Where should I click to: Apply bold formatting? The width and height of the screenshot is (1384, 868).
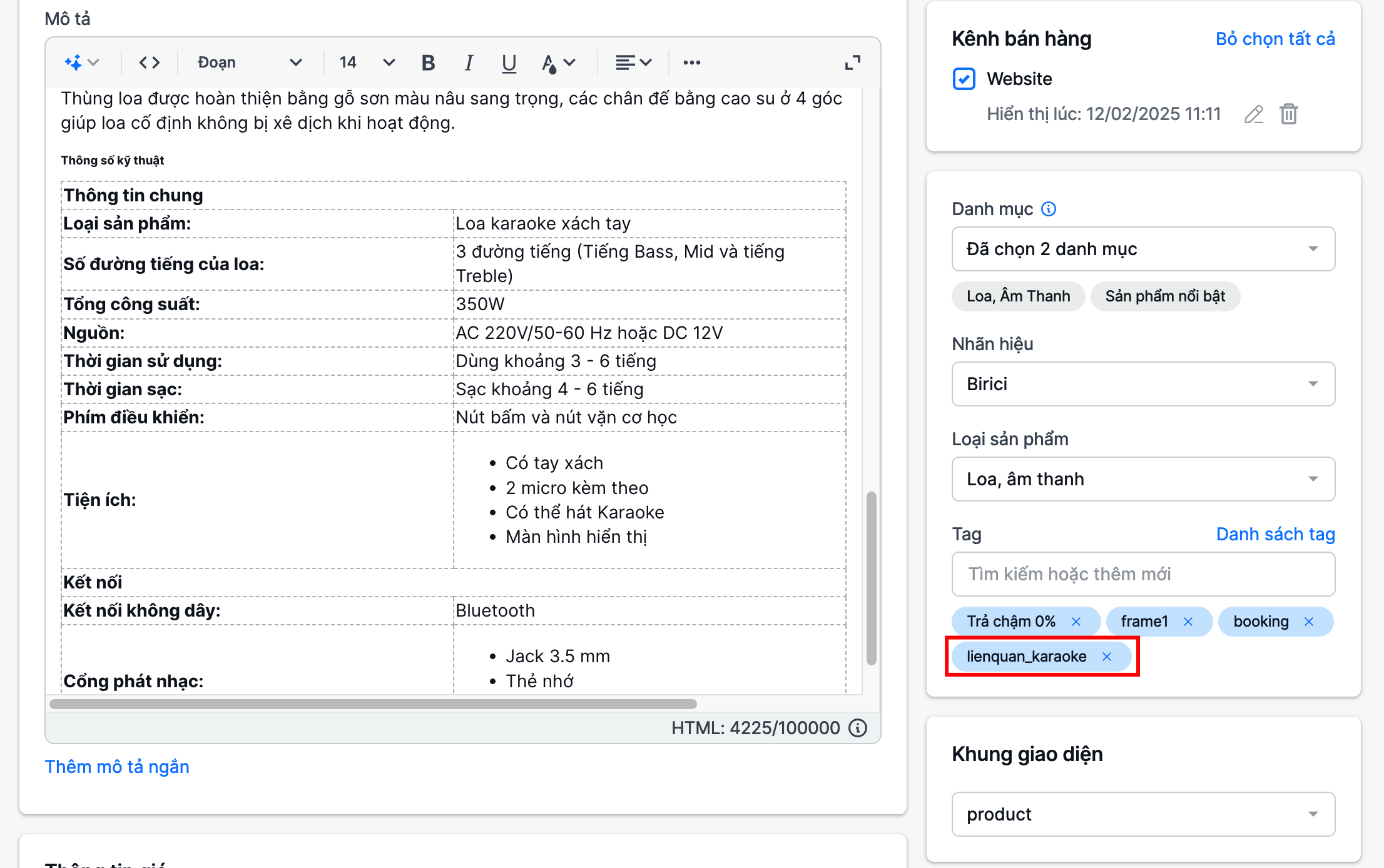point(428,63)
